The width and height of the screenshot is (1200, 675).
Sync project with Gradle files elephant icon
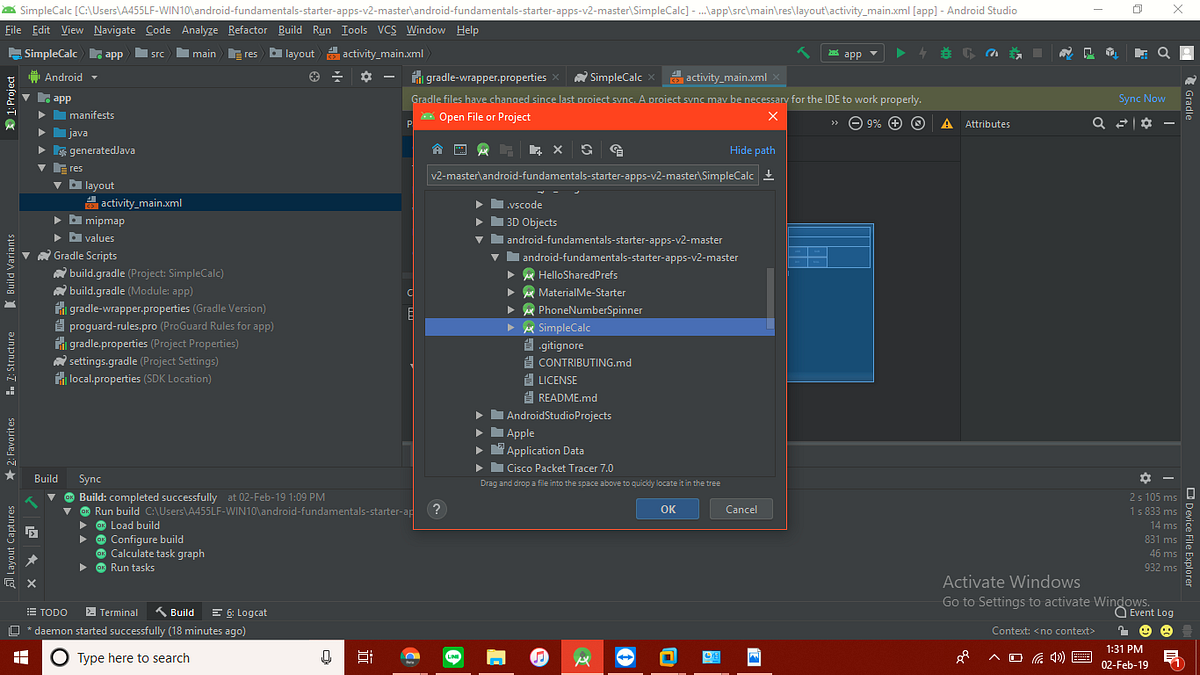click(1064, 53)
